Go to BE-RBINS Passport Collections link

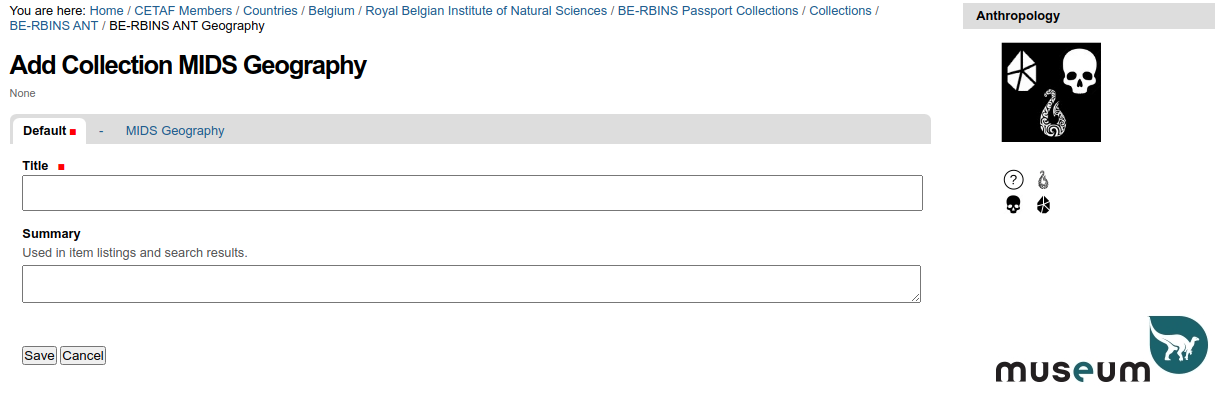pos(708,11)
